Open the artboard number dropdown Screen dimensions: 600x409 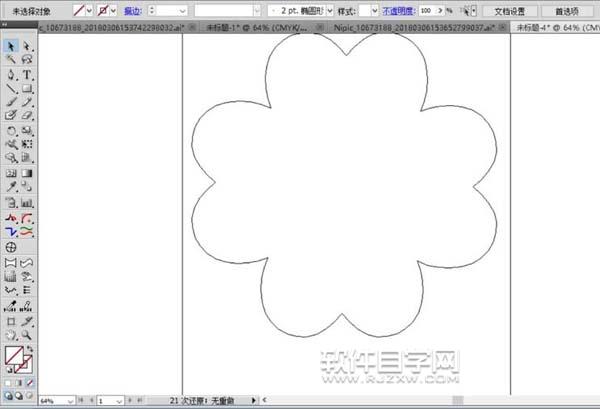(x=119, y=401)
